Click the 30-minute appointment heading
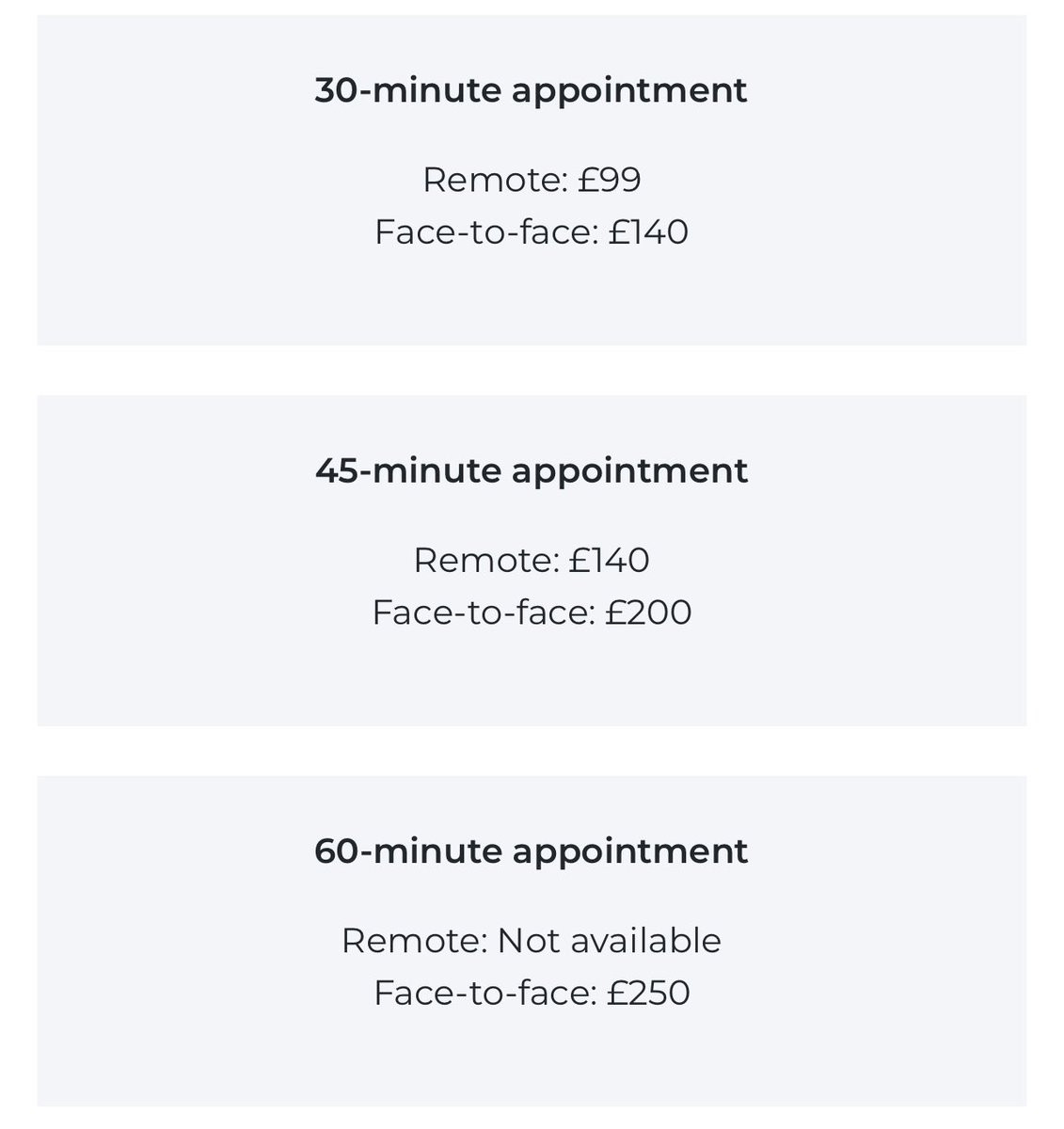This screenshot has width=1064, height=1129. (x=531, y=90)
